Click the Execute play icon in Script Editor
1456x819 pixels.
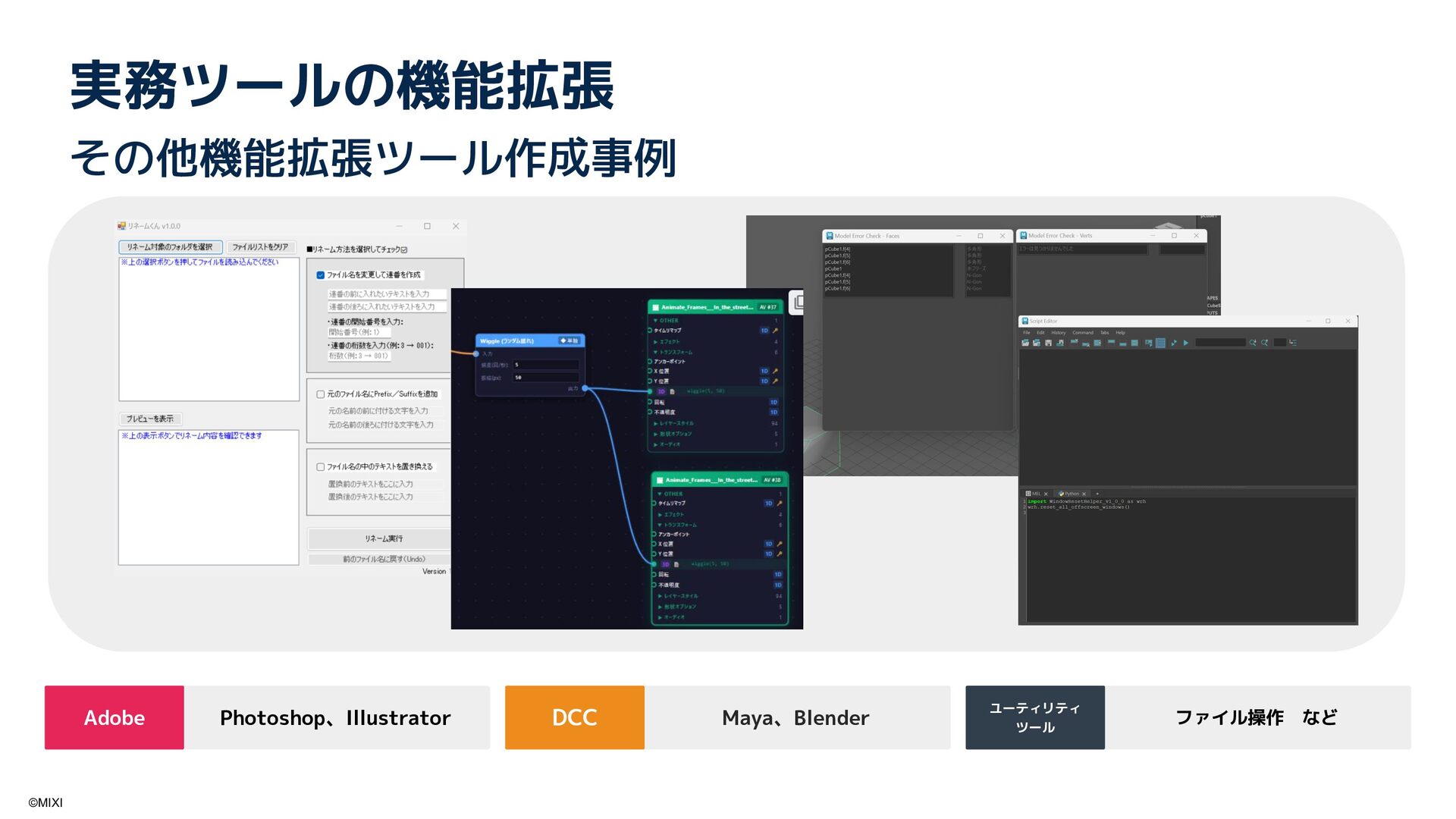tap(1186, 343)
